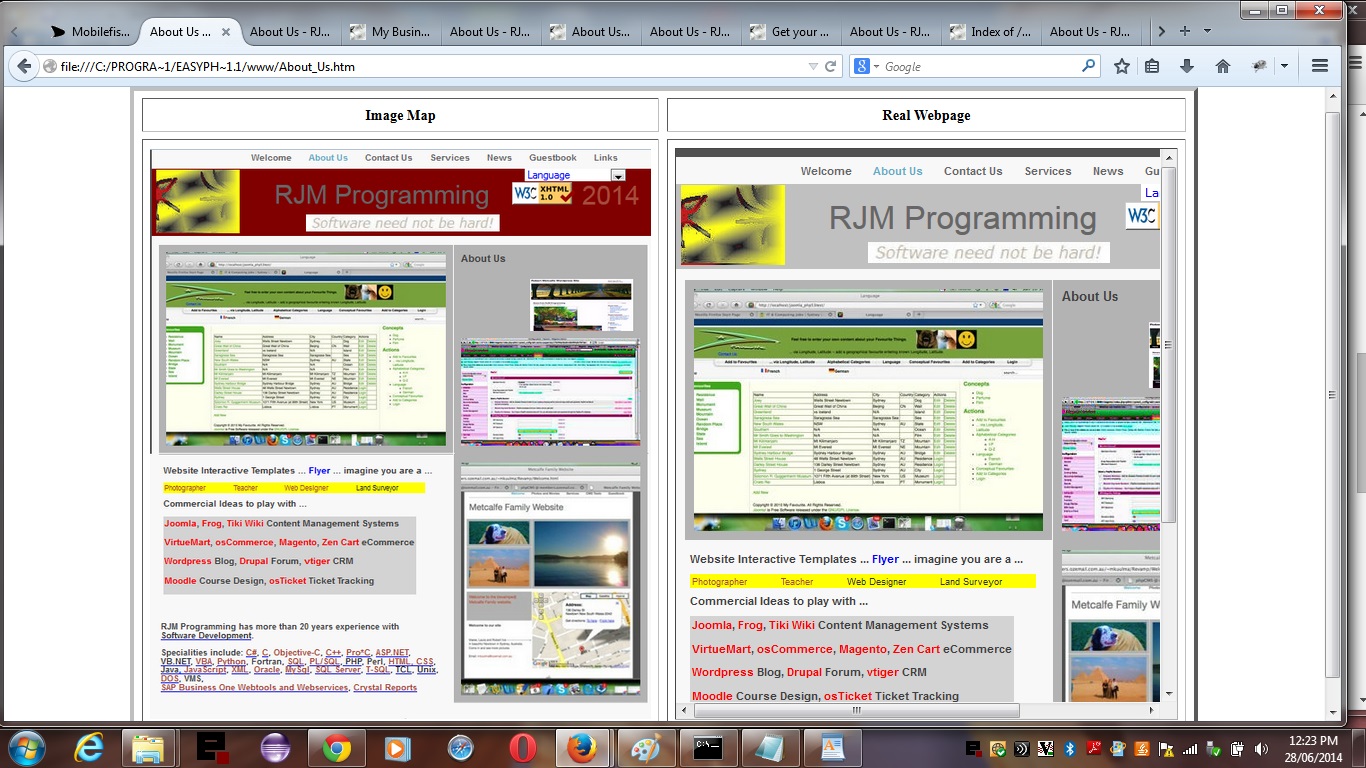Click Metcalfe Family Website thumbnail in Image Map
This screenshot has height=768, width=1366.
551,580
